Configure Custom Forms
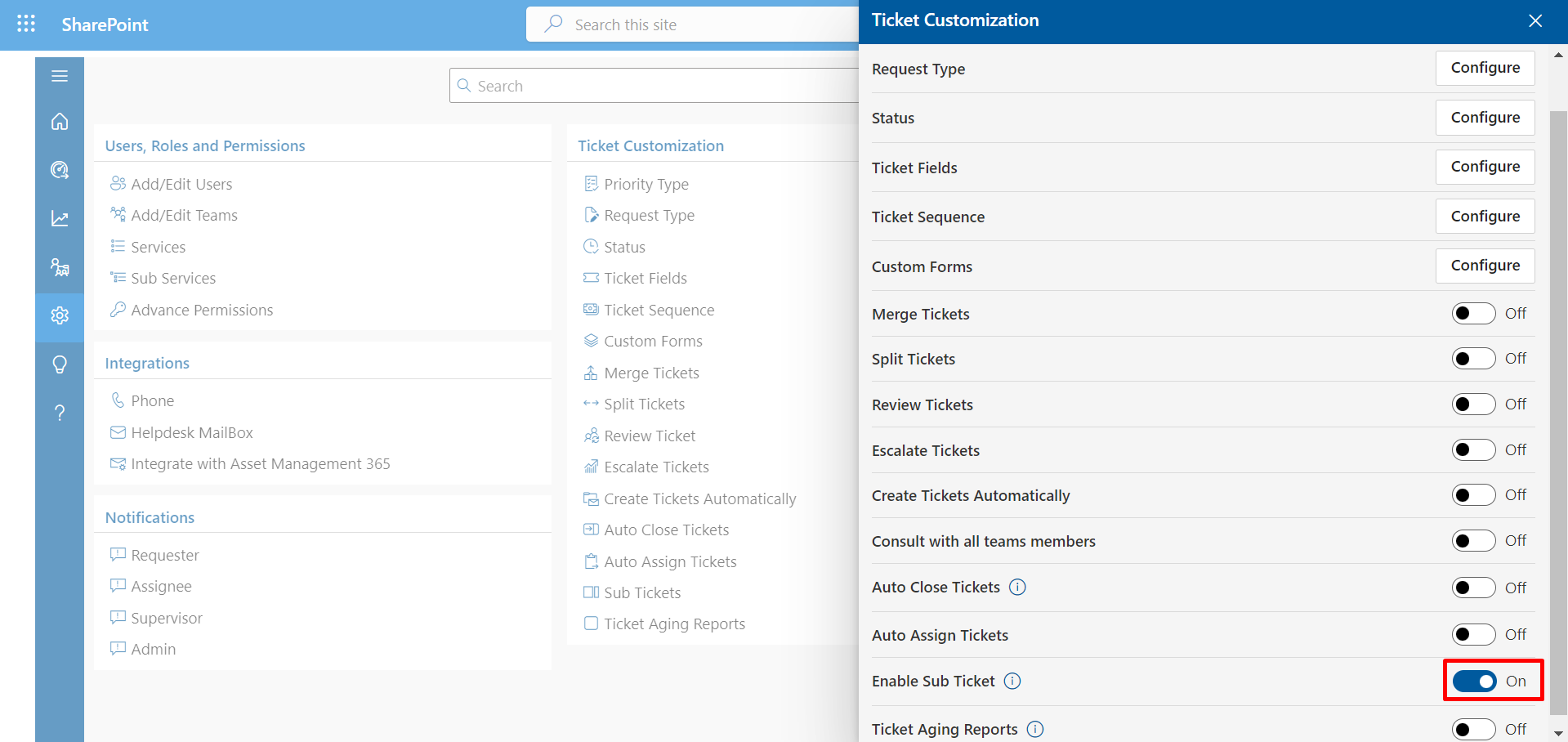Viewport: 1568px width, 742px height. [1485, 266]
